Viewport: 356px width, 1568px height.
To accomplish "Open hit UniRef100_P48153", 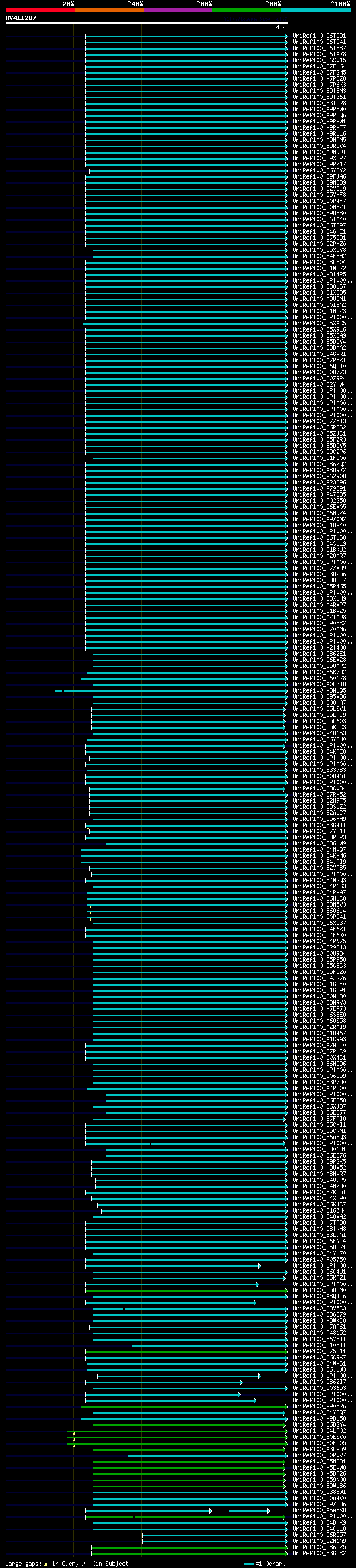I will (x=319, y=734).
